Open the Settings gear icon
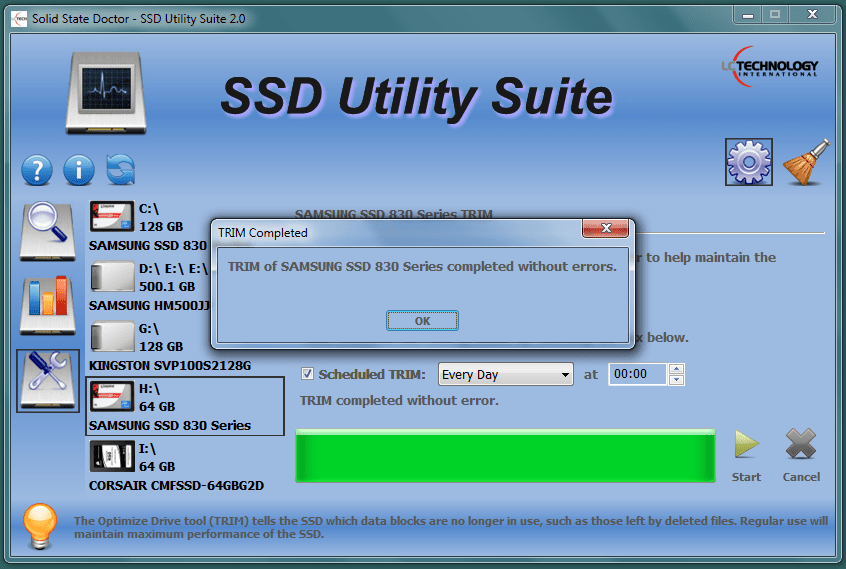Image resolution: width=846 pixels, height=569 pixels. tap(748, 162)
